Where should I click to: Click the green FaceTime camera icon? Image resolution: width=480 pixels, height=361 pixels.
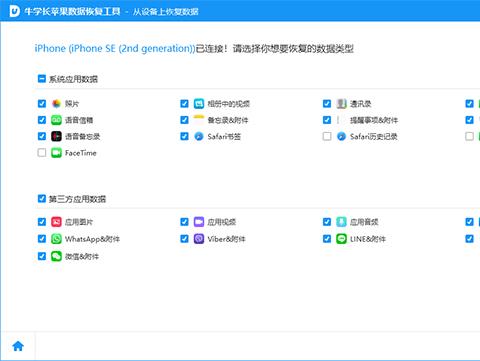(x=56, y=153)
